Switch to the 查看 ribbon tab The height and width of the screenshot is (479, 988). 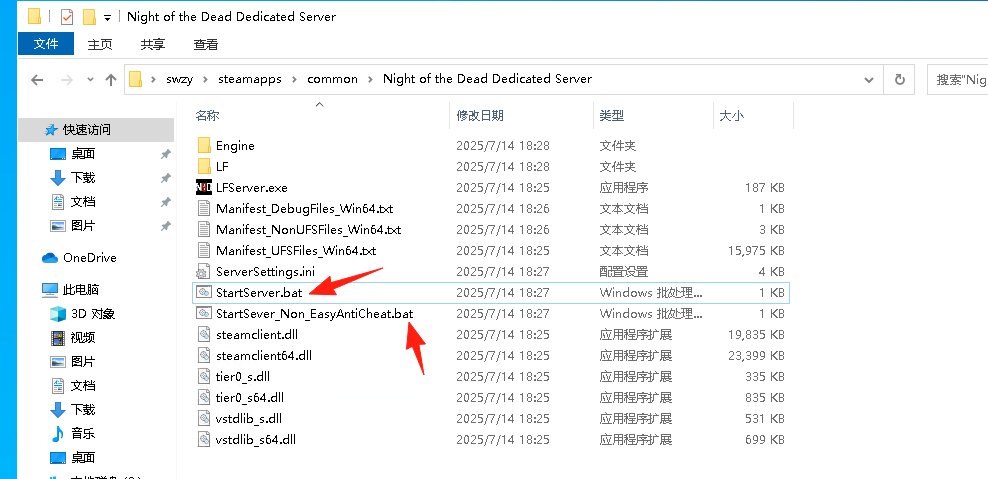coord(205,44)
